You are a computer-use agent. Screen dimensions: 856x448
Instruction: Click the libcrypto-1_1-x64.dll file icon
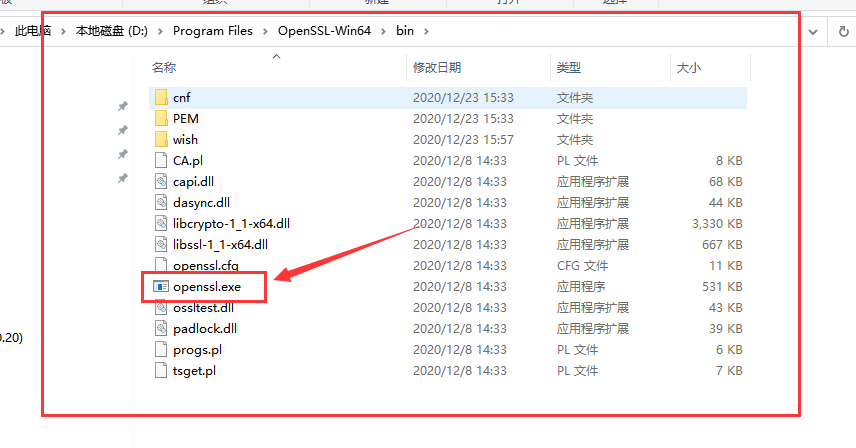coord(161,223)
